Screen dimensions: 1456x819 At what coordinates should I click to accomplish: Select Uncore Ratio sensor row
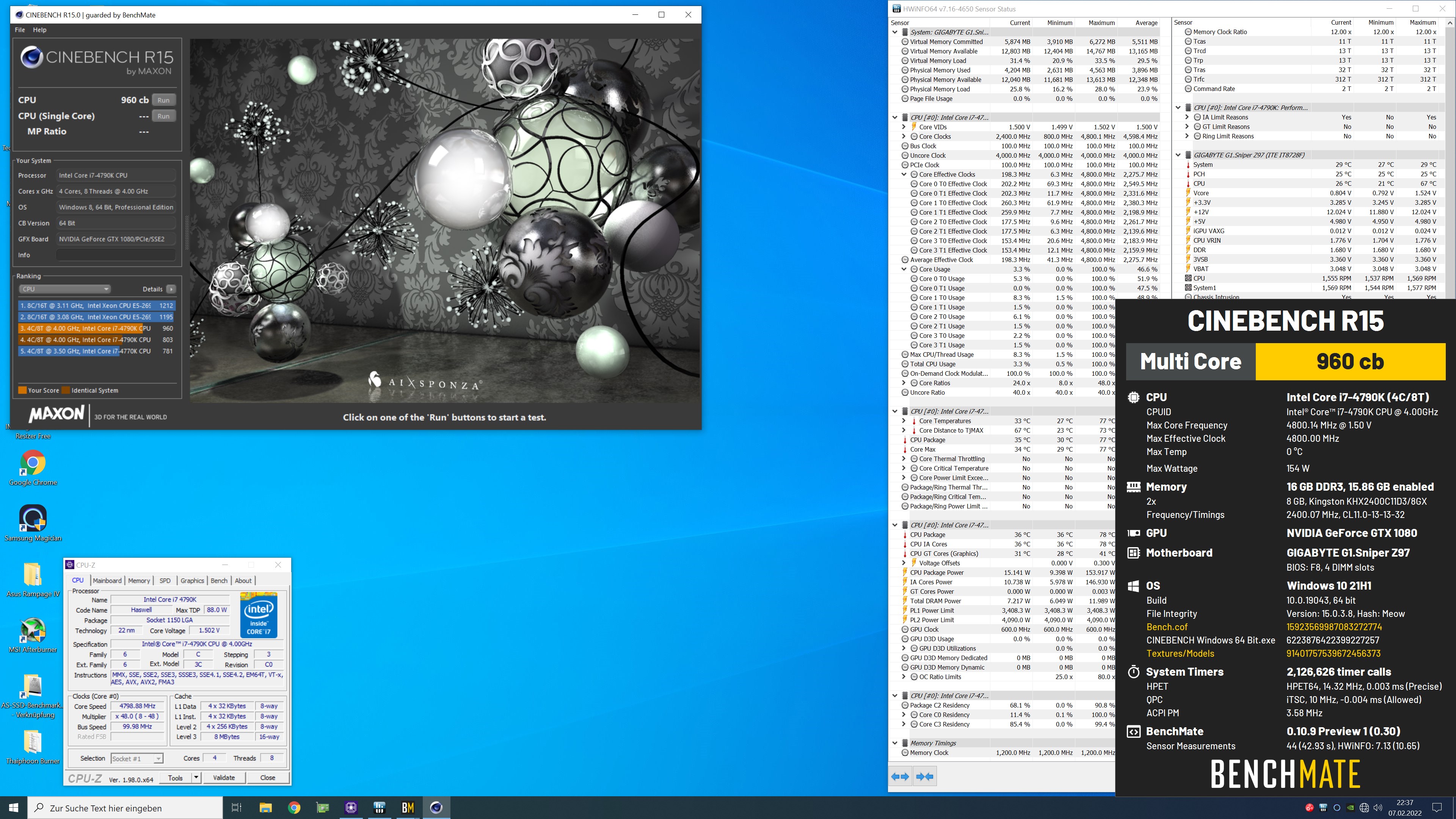1008,392
